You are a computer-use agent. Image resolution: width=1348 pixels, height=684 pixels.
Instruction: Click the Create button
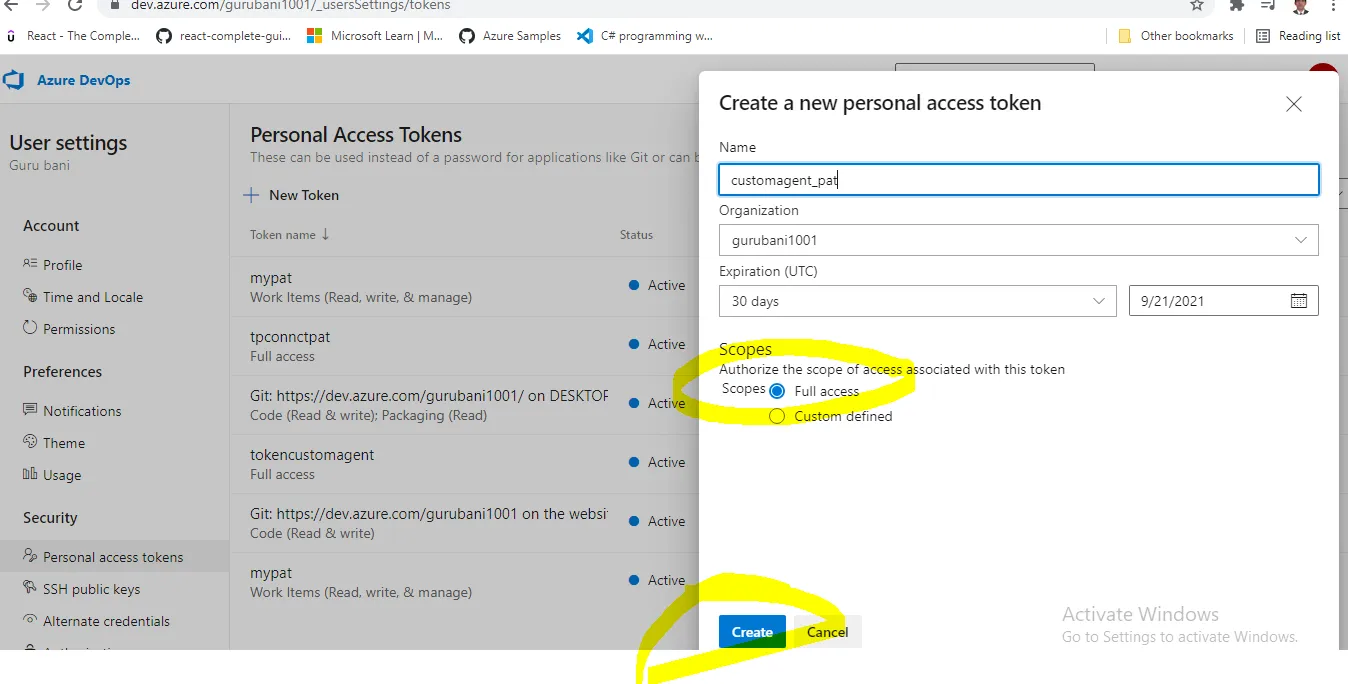[752, 632]
